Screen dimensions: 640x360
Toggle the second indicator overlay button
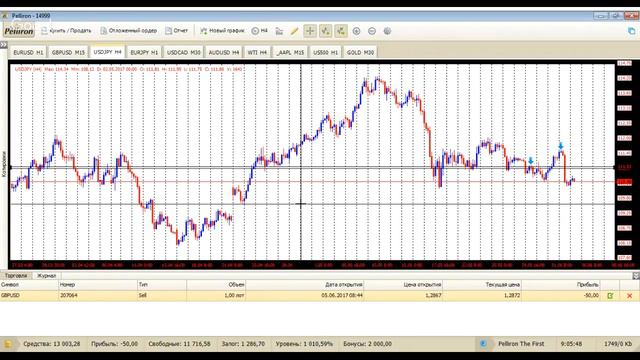coord(341,31)
